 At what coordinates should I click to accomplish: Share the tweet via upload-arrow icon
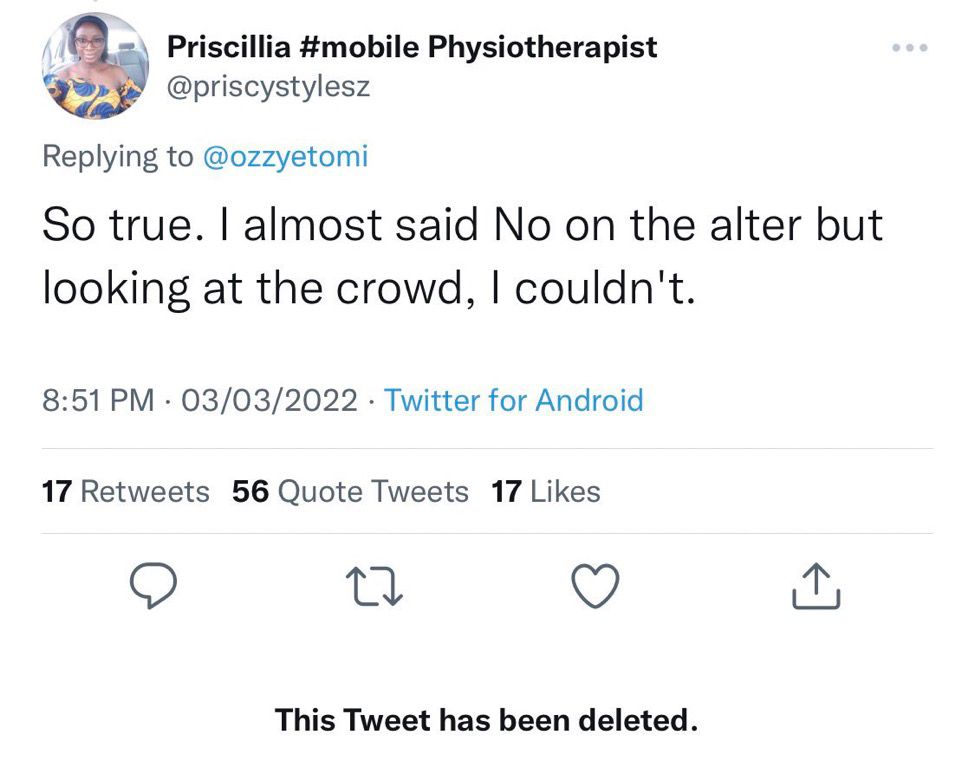click(x=816, y=586)
